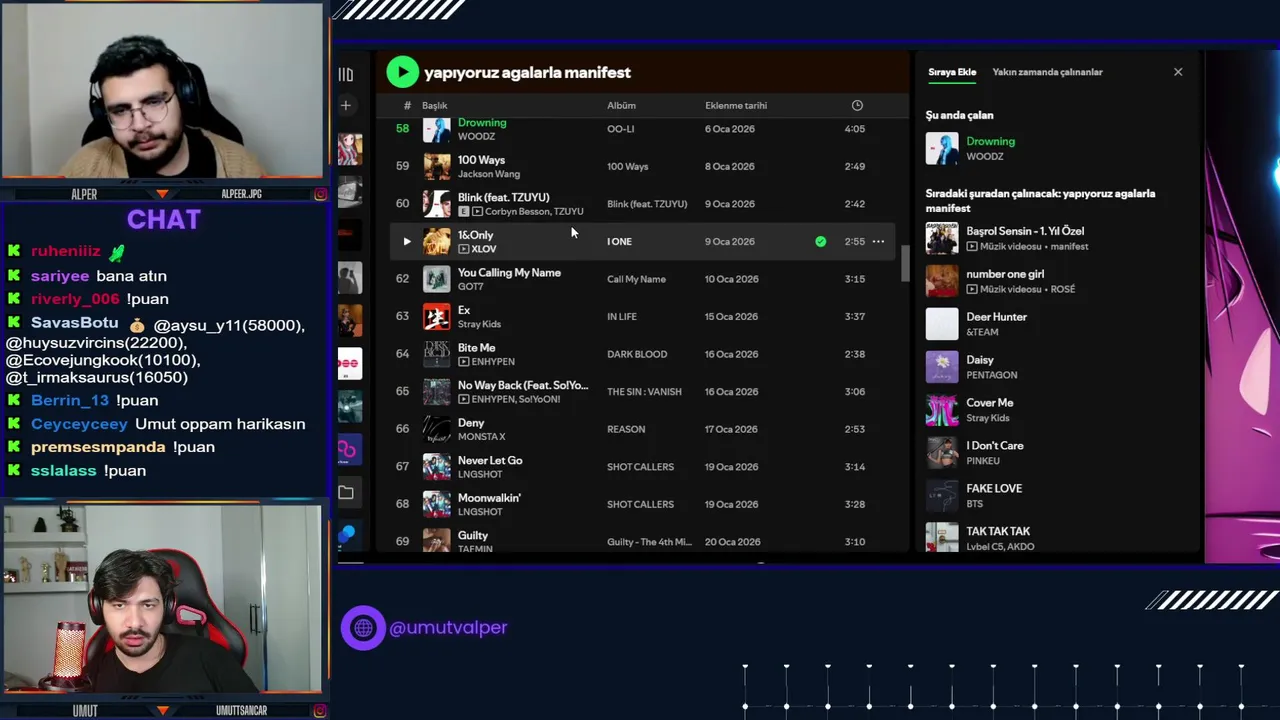The height and width of the screenshot is (720, 1280).
Task: Click the video icon next to Bite Me's ENHYPEN
Action: [463, 362]
